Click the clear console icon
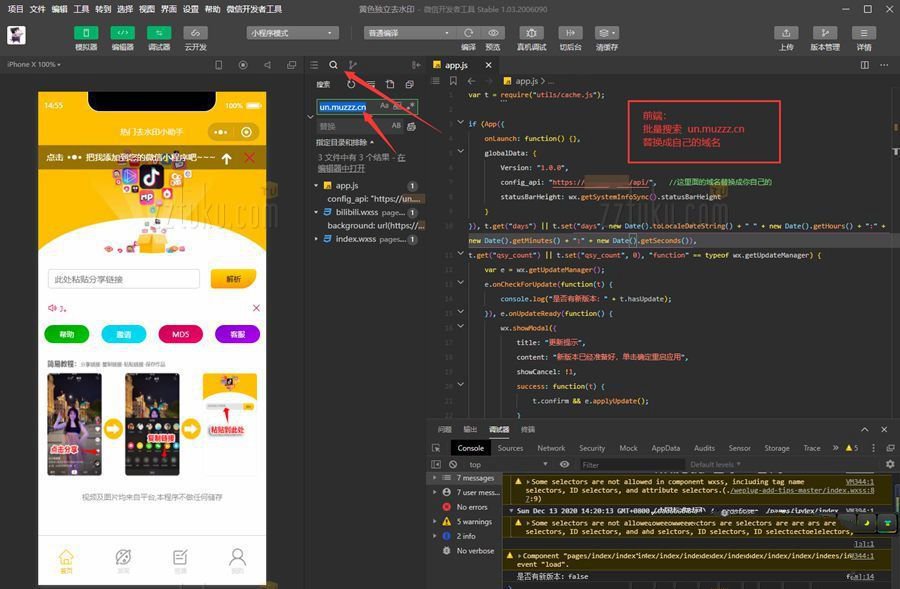Screen dimensions: 900x589 pyautogui.click(x=453, y=464)
